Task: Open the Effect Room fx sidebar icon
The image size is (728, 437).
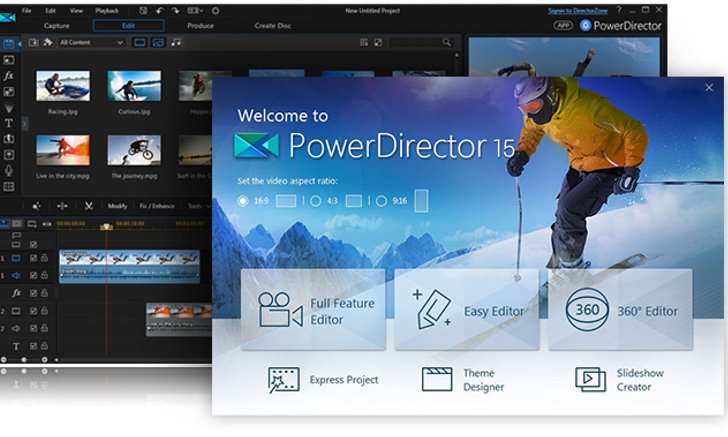Action: pos(8,76)
